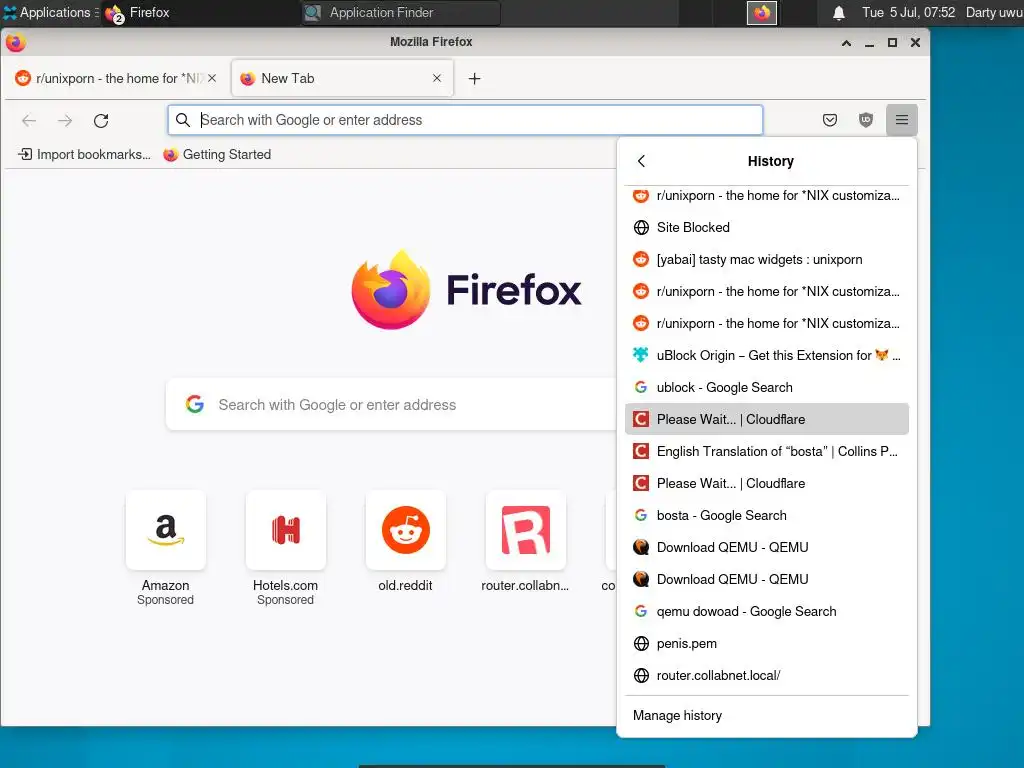Open 'qemu dowoad - Google Search' entry
The image size is (1024, 768).
tap(767, 611)
